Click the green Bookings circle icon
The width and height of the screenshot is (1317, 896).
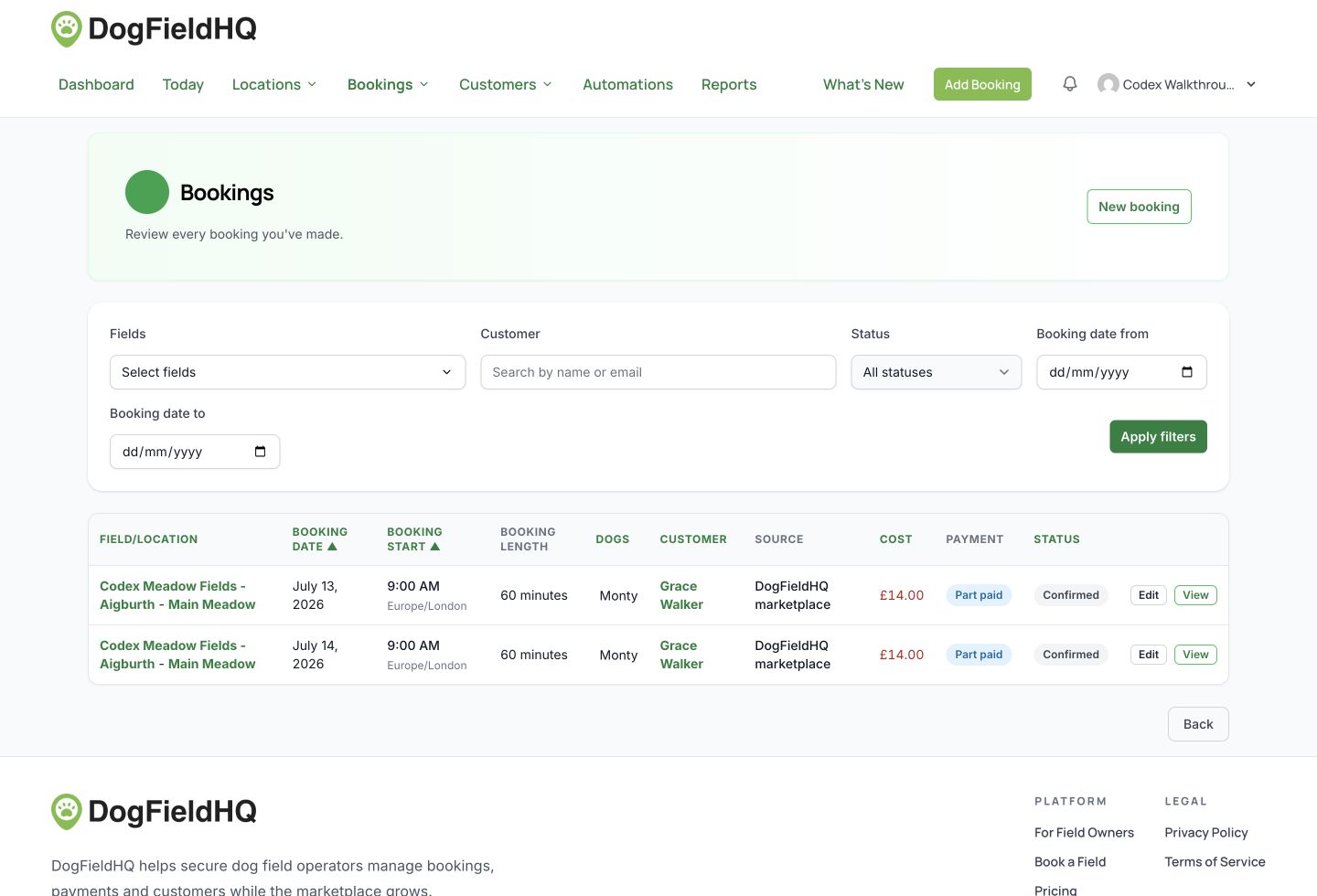coord(147,192)
